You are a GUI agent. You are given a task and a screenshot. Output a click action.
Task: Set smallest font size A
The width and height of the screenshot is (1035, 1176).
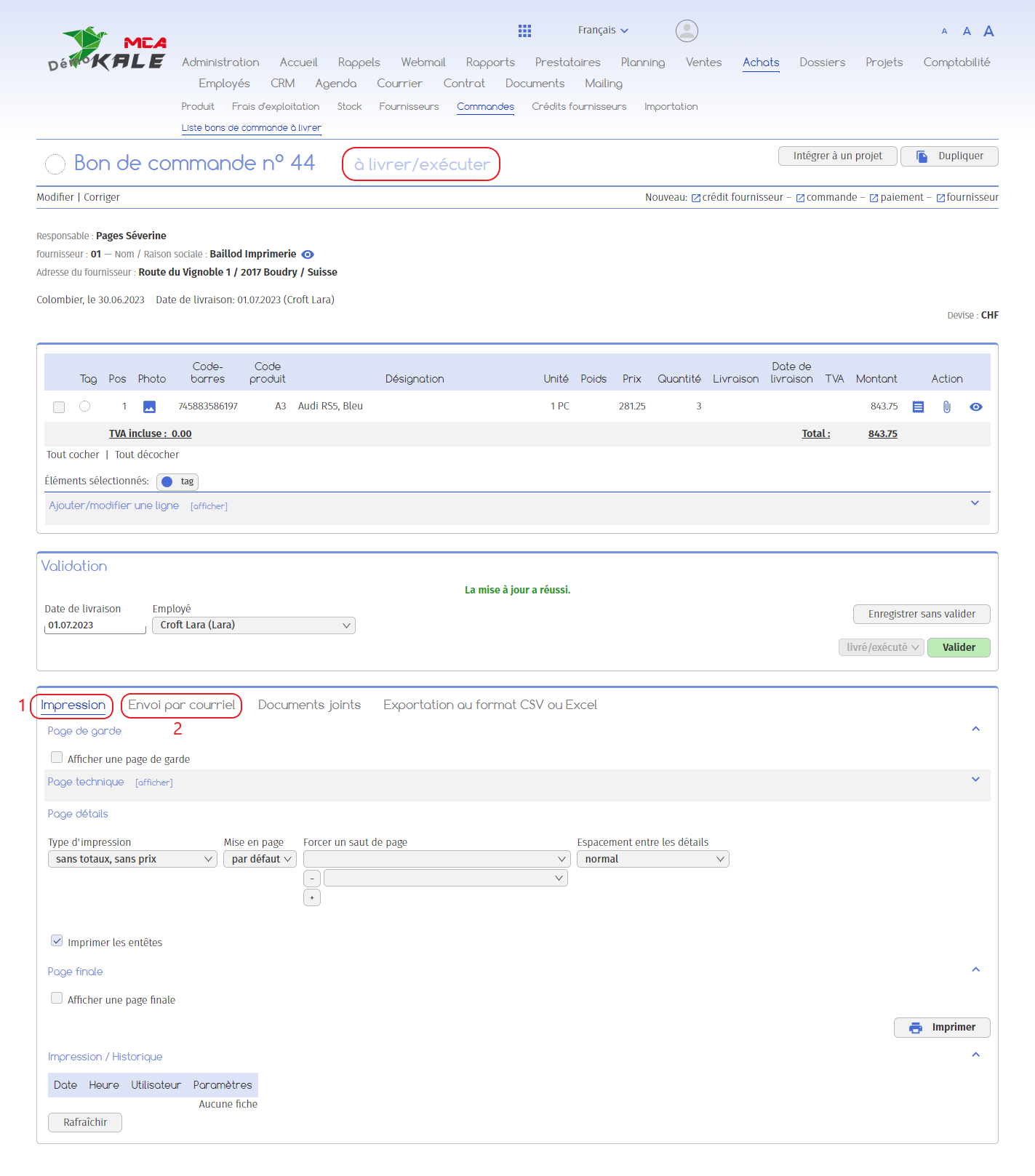tap(944, 31)
